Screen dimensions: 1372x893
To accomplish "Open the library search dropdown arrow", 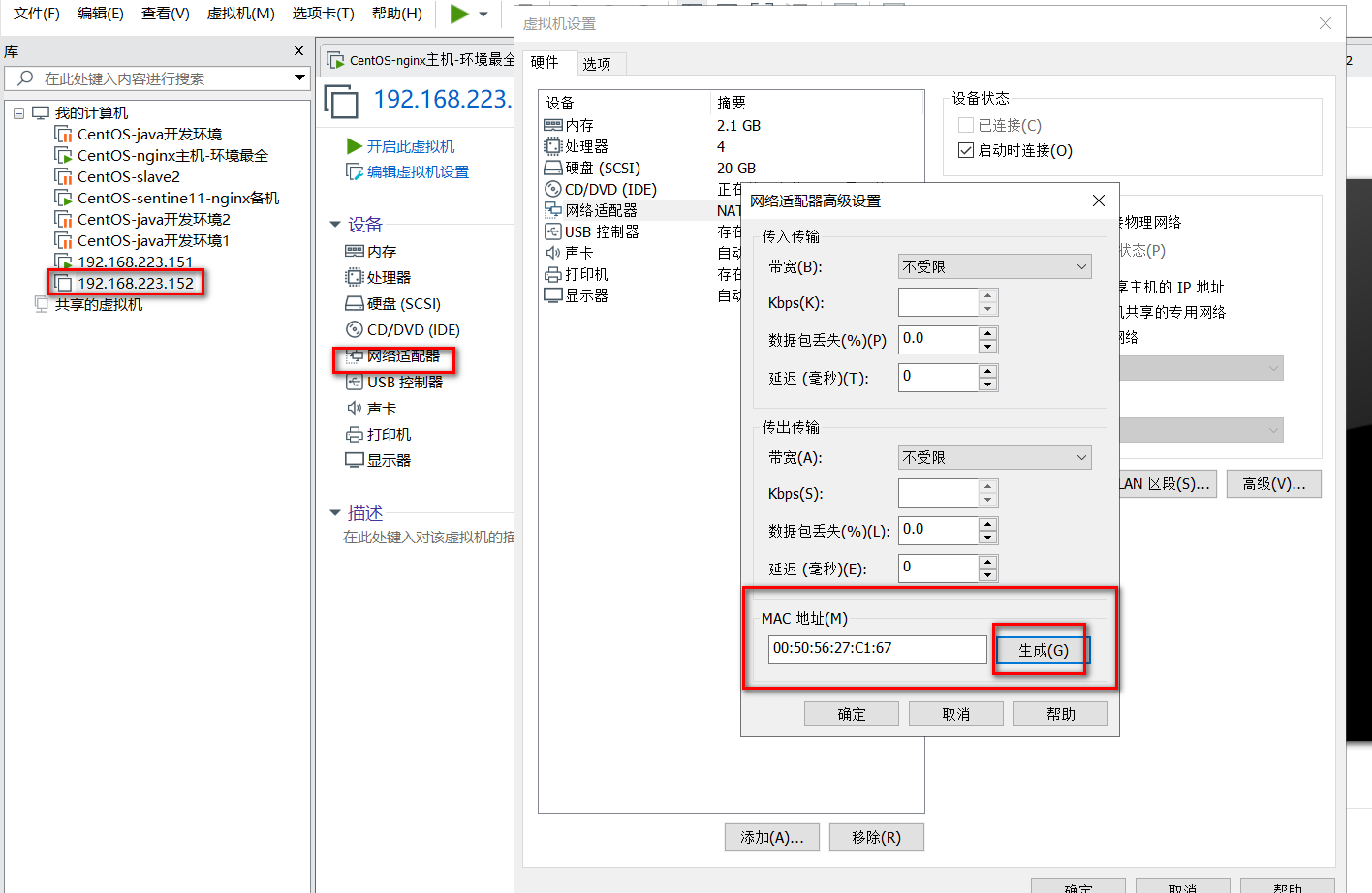I will [x=299, y=77].
